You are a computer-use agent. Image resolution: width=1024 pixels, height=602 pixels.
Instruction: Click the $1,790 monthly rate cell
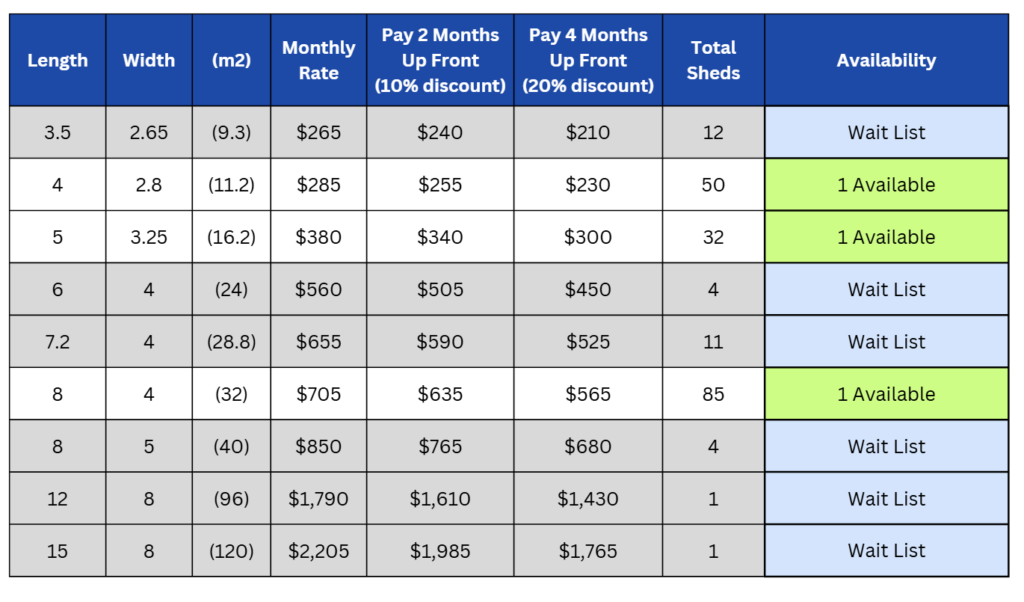(318, 499)
